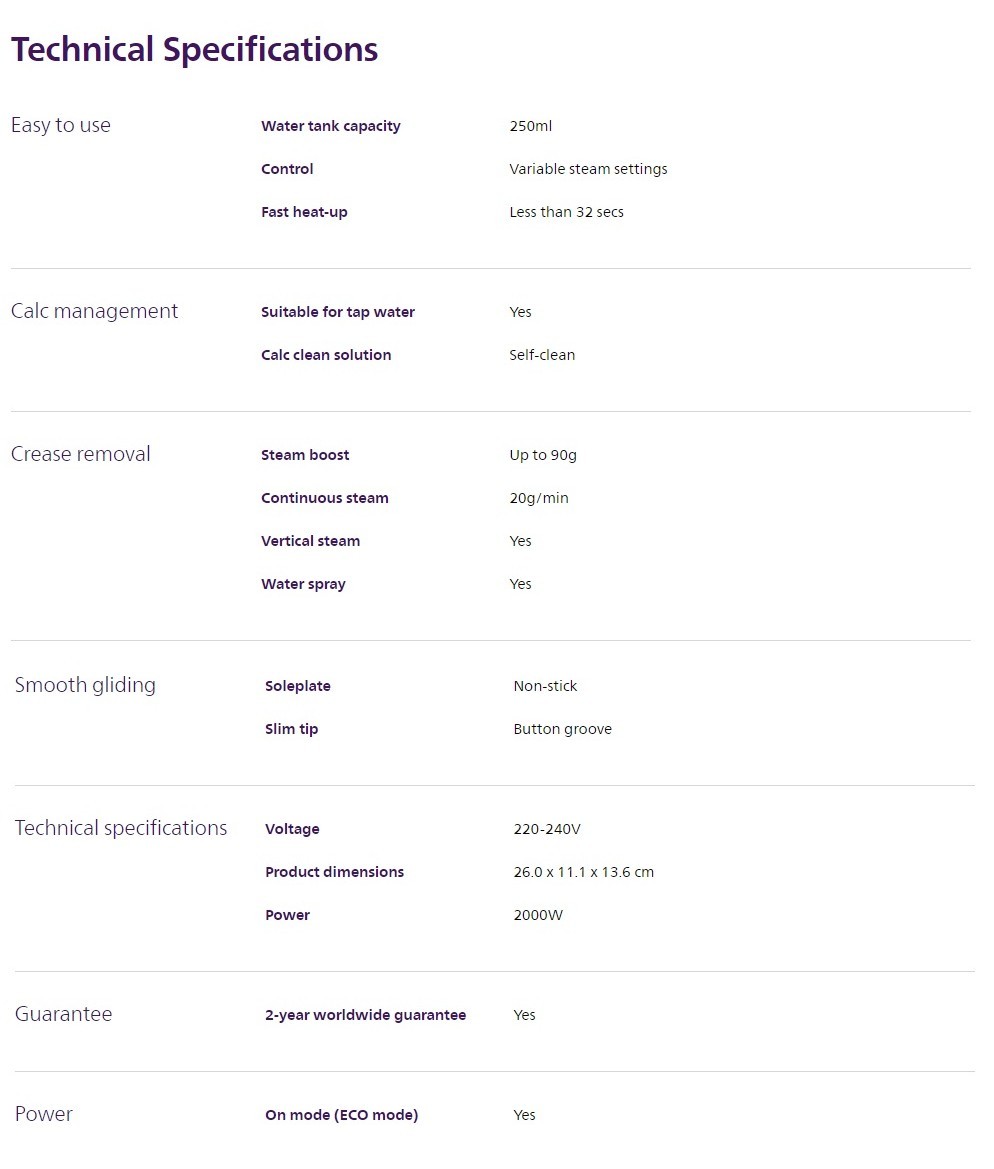Select the Crease removal section title
The height and width of the screenshot is (1169, 994).
(x=81, y=454)
